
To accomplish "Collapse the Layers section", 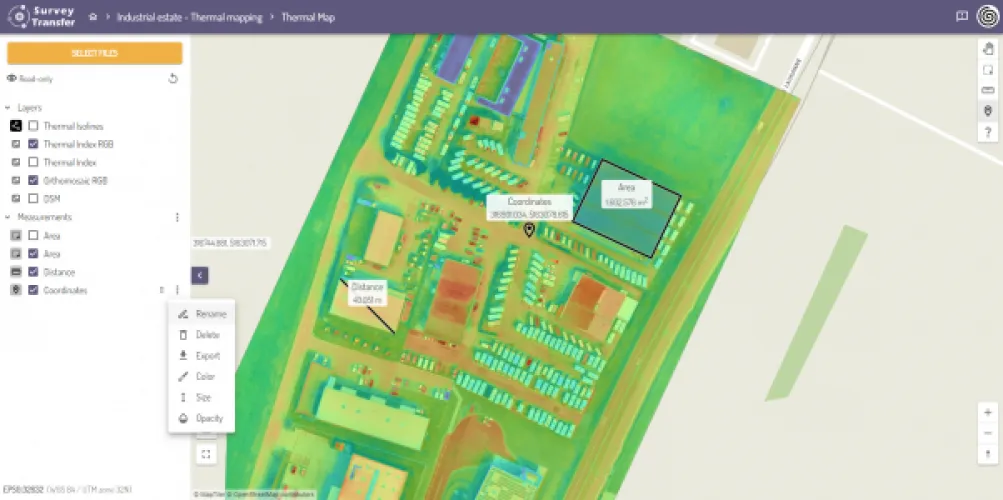I will tap(8, 107).
